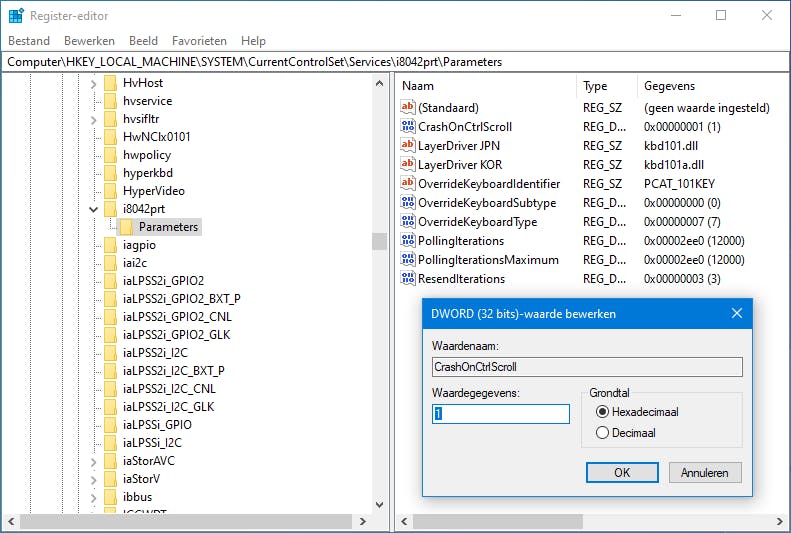
Task: Open the Beeld menu
Action: (x=143, y=41)
